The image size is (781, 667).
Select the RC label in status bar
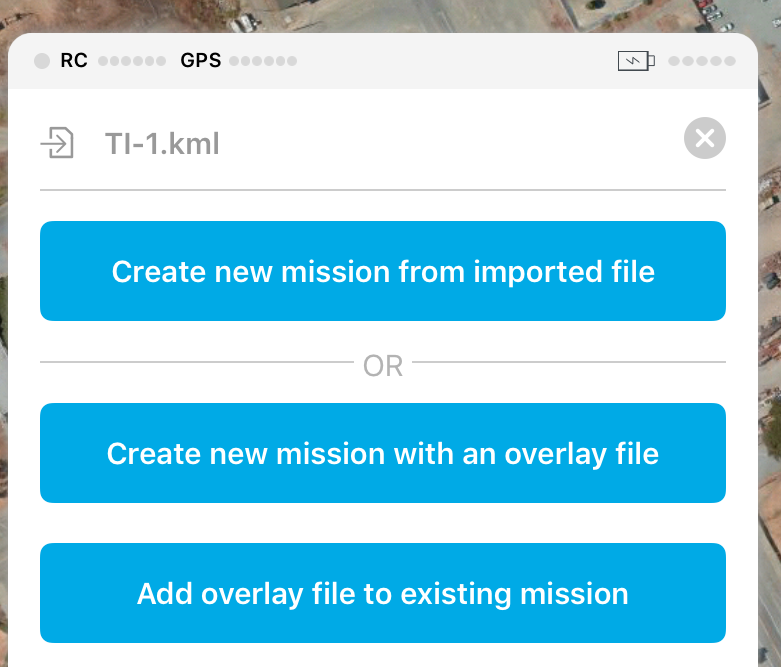click(74, 60)
